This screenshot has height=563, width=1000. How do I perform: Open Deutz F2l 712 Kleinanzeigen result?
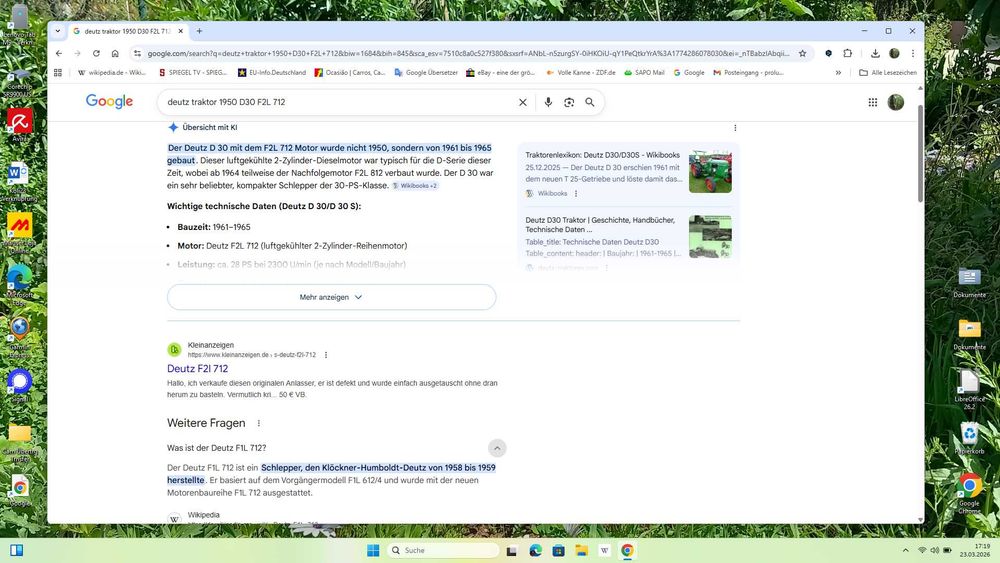coord(197,369)
